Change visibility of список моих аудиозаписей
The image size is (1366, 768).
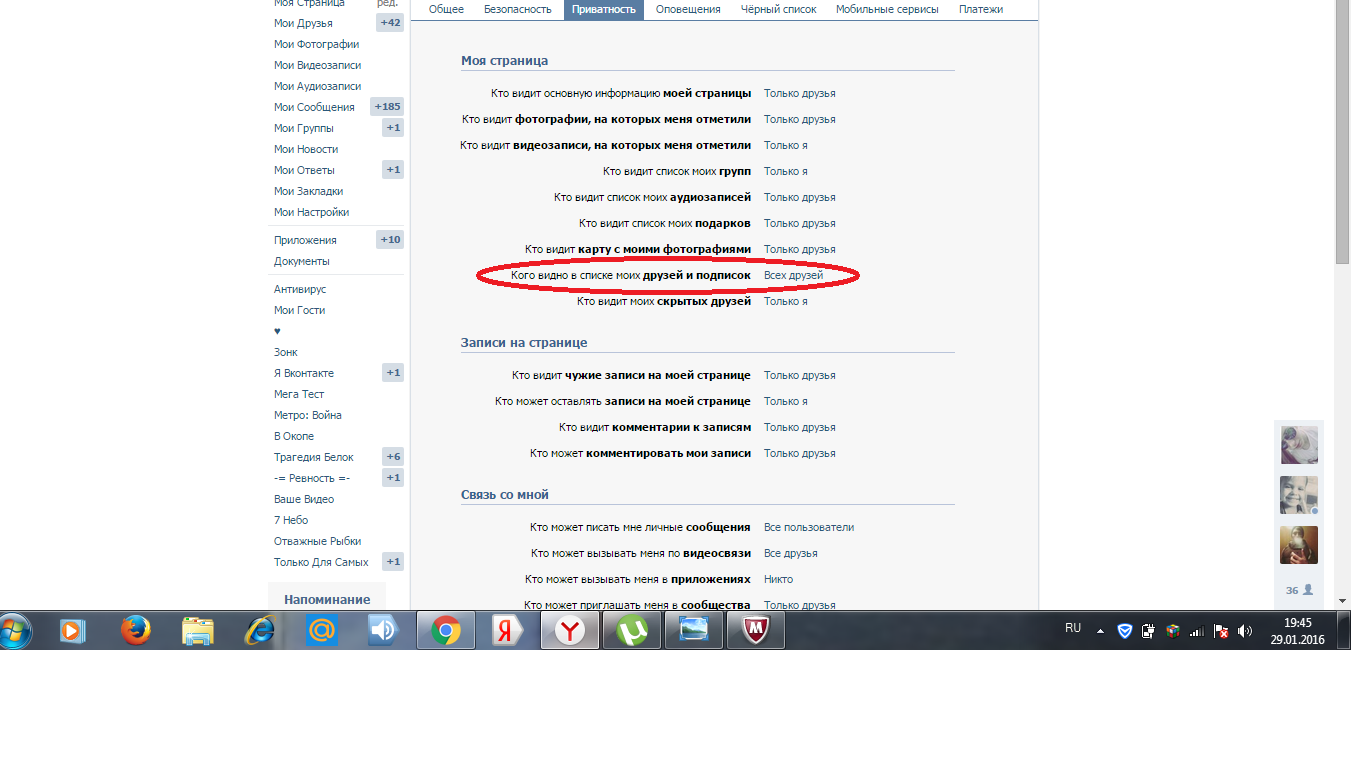800,197
